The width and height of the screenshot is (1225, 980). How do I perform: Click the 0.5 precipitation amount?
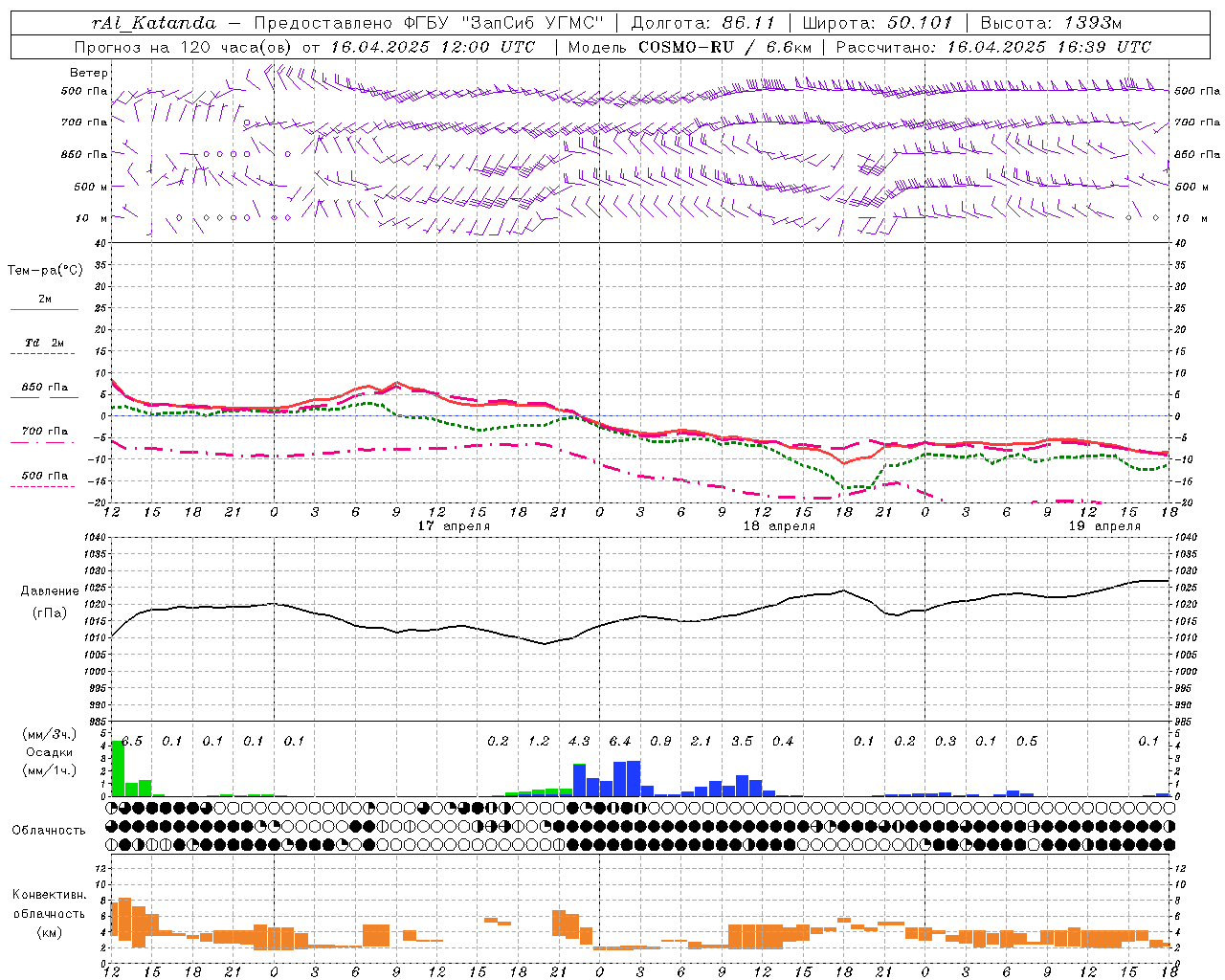1027,742
